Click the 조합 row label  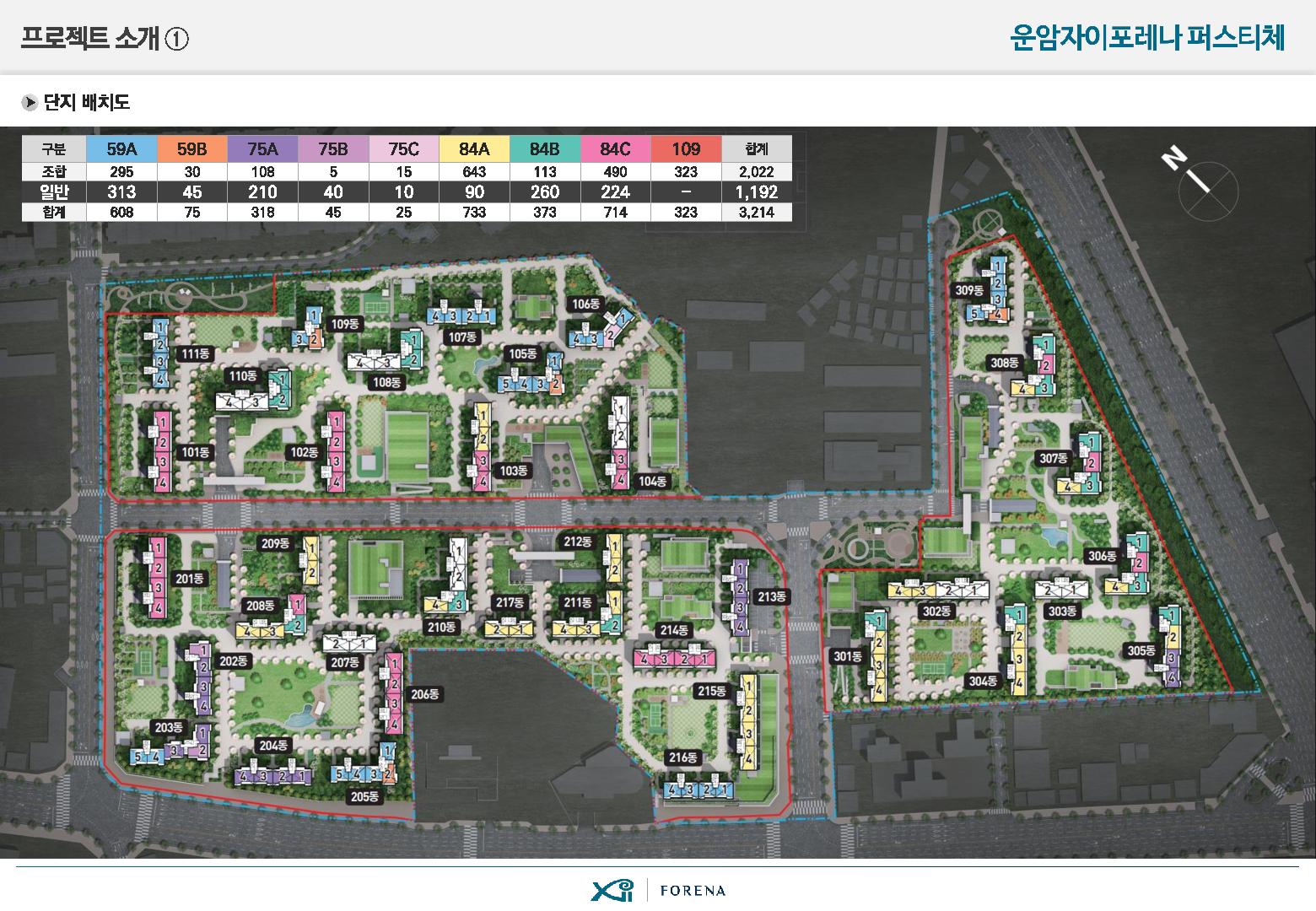(54, 171)
